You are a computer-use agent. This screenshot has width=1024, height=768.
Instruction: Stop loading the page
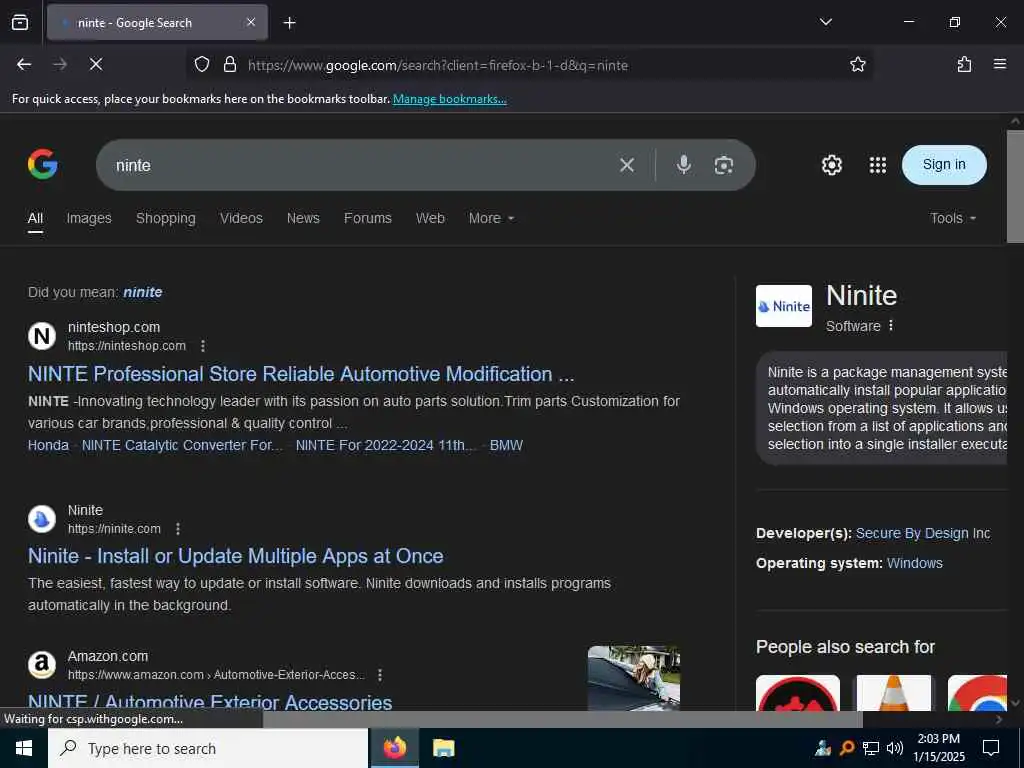click(x=96, y=64)
